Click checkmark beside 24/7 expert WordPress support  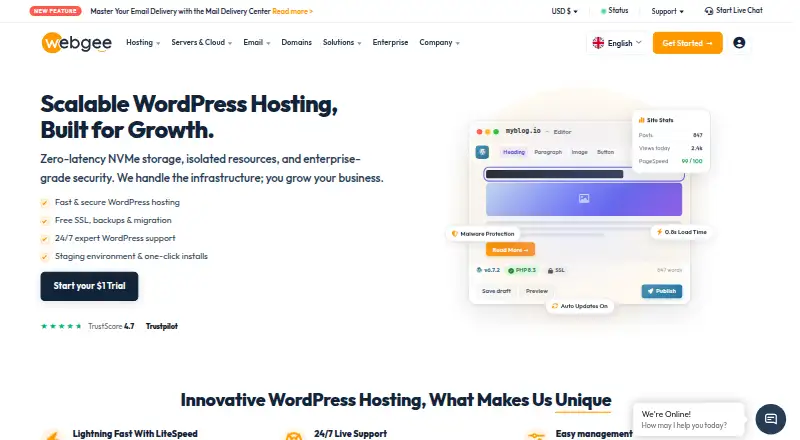click(44, 238)
